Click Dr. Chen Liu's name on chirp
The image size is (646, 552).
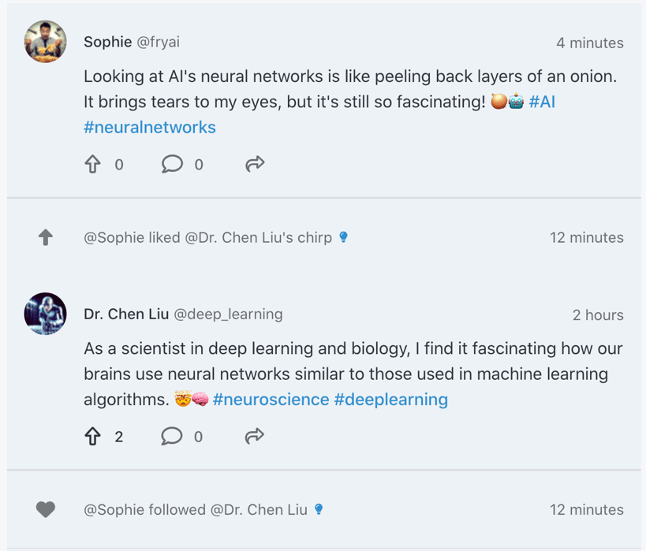pyautogui.click(x=127, y=314)
